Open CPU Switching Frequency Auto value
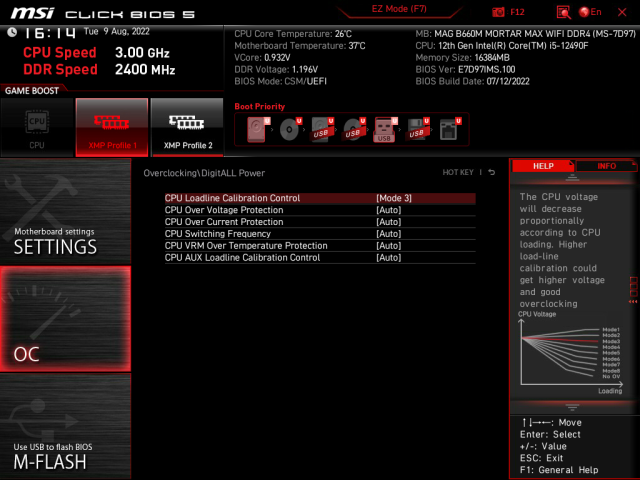The width and height of the screenshot is (640, 480). pyautogui.click(x=388, y=234)
